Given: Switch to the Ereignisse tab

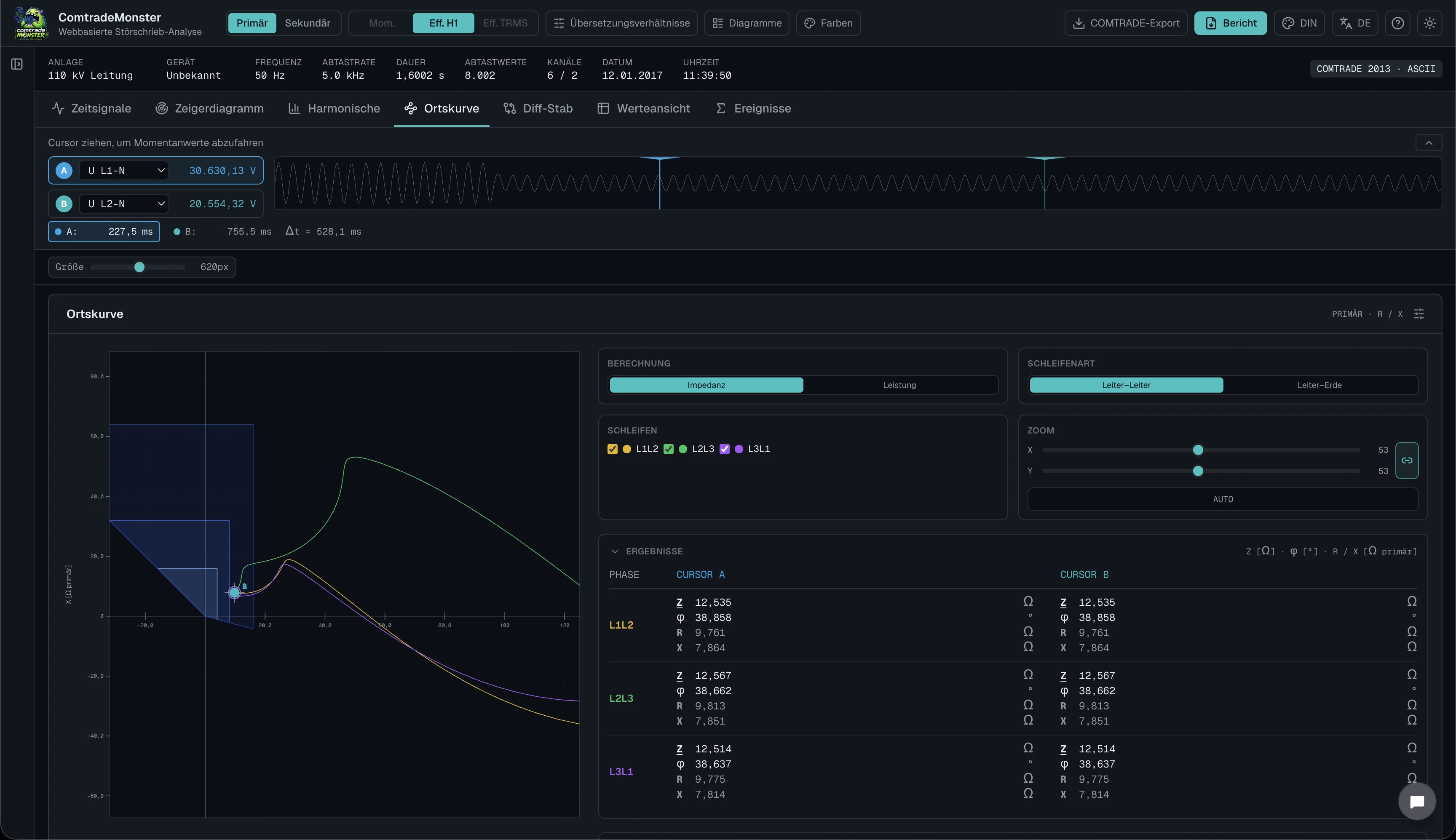Looking at the screenshot, I should (753, 108).
